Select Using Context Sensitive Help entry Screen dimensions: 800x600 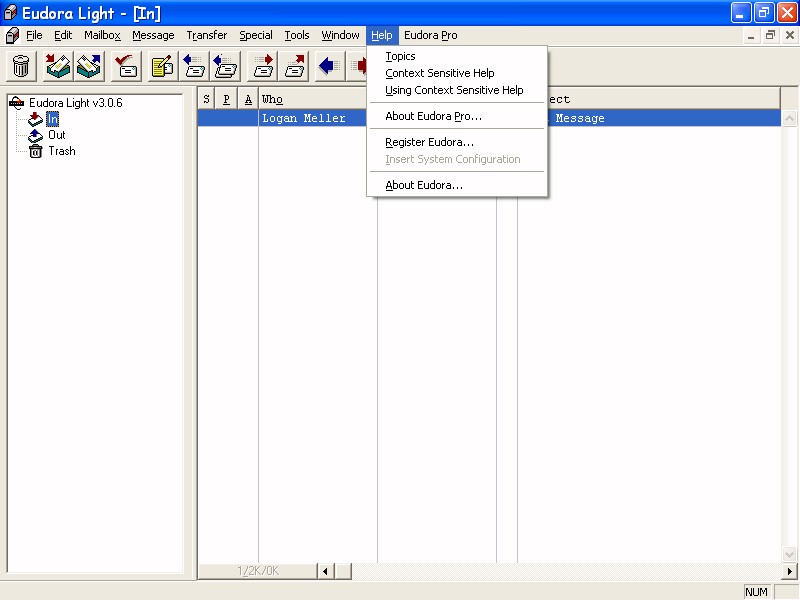pyautogui.click(x=457, y=90)
